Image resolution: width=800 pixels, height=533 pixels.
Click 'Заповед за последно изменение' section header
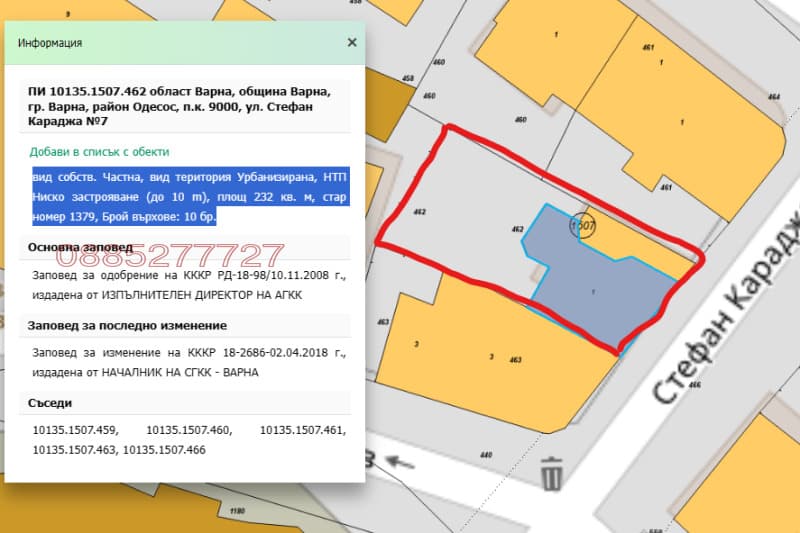127,325
